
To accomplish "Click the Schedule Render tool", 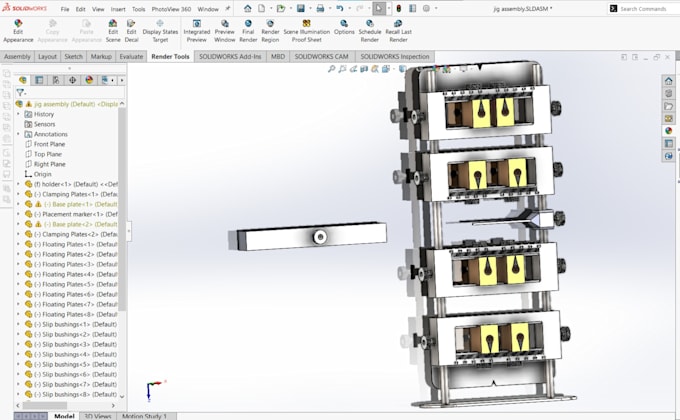I will coord(369,31).
